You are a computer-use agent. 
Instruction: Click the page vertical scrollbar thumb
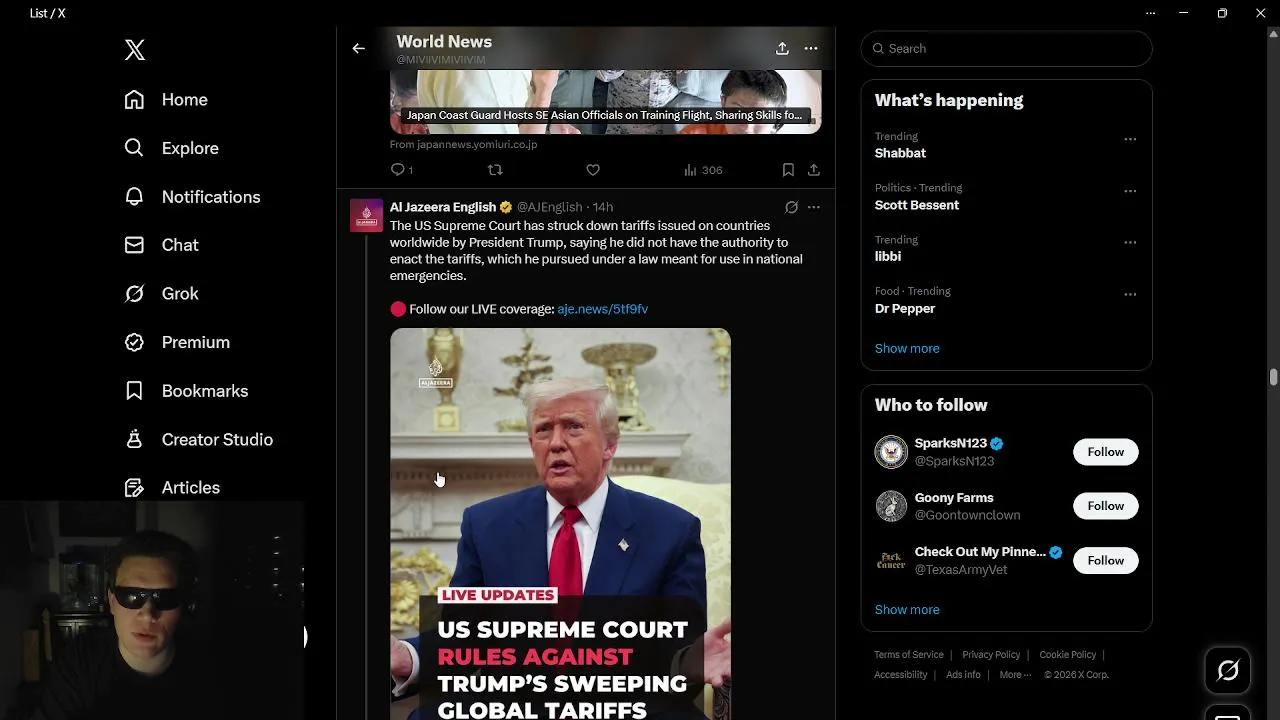[x=1273, y=377]
